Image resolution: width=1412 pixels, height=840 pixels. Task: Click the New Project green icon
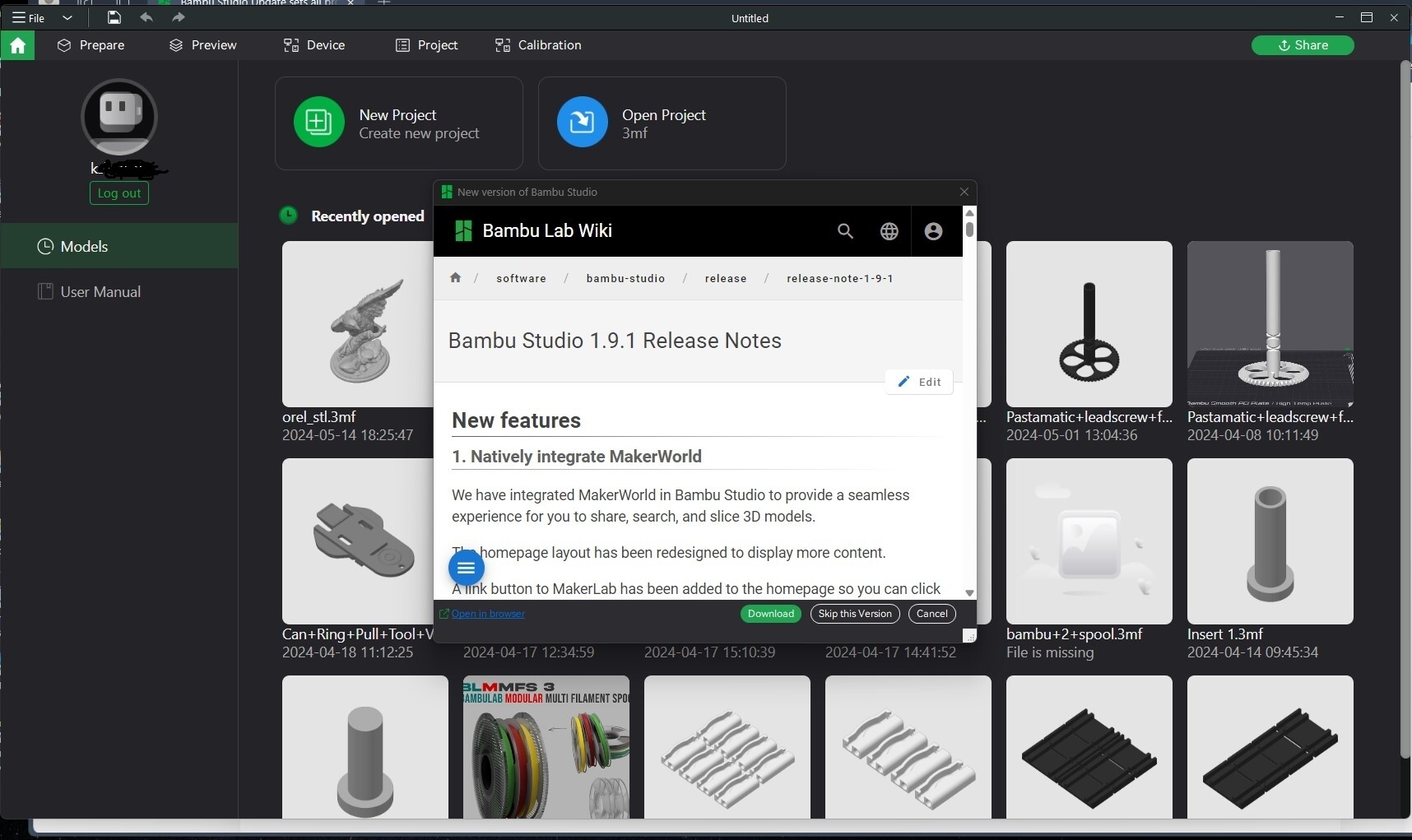319,122
